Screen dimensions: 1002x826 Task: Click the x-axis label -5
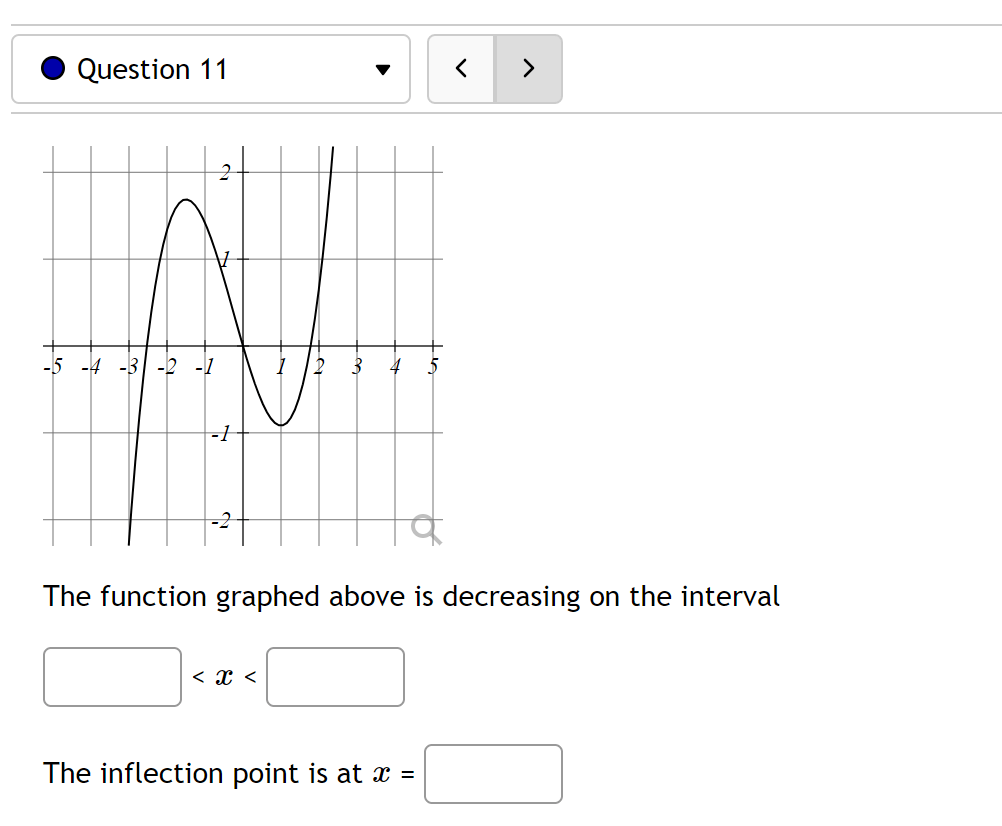(x=53, y=367)
